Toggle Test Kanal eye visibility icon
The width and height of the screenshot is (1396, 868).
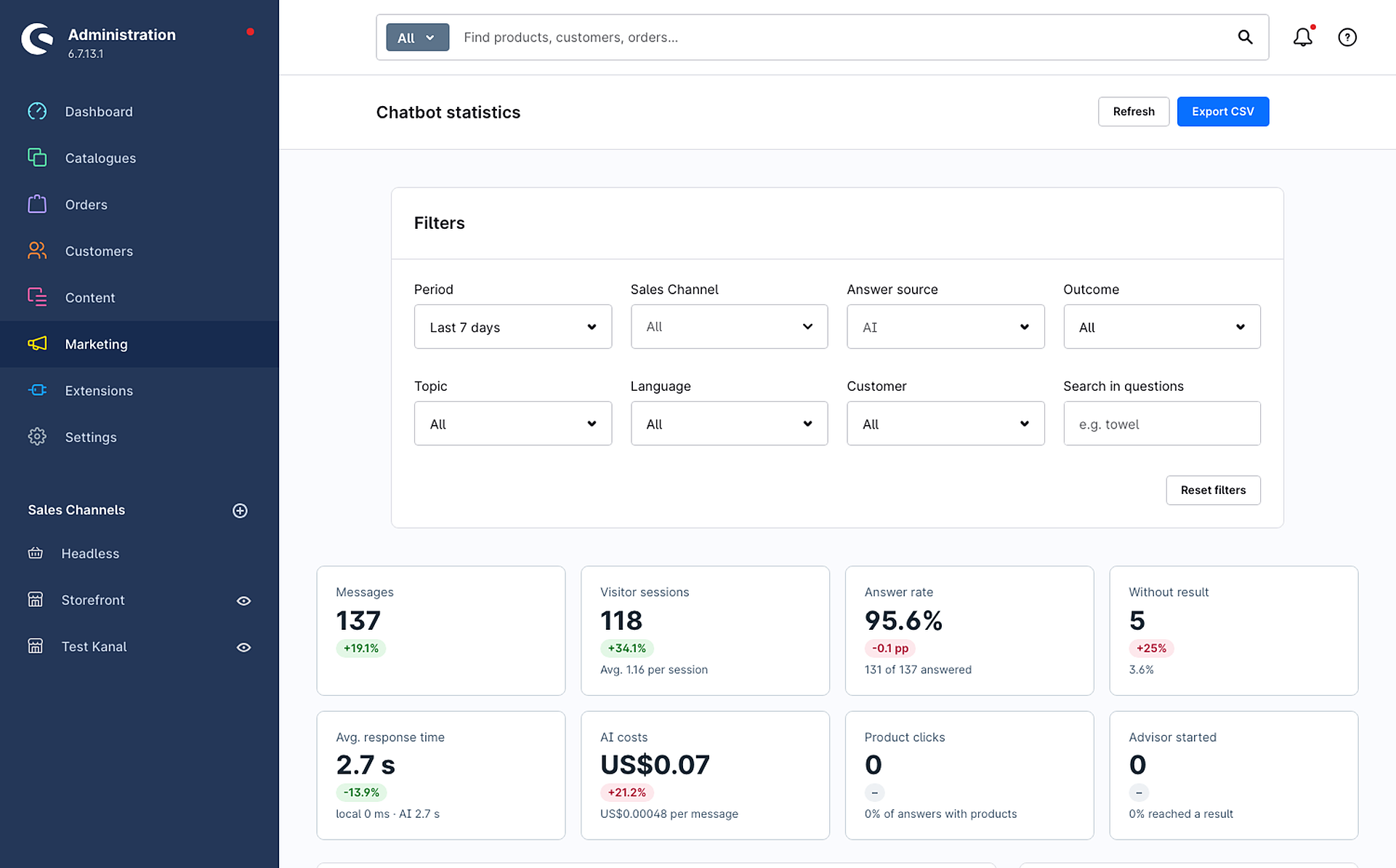pos(244,647)
